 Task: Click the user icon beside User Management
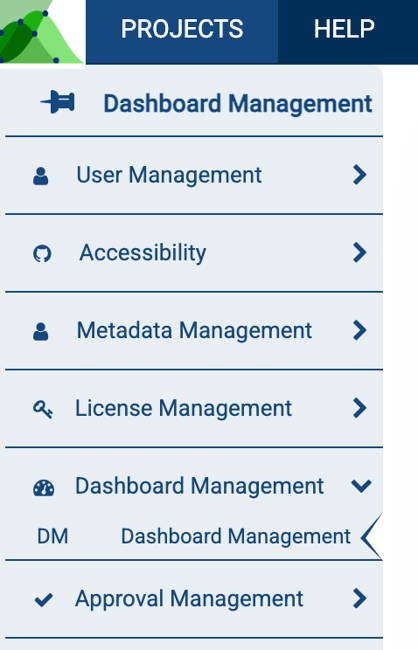pyautogui.click(x=41, y=176)
